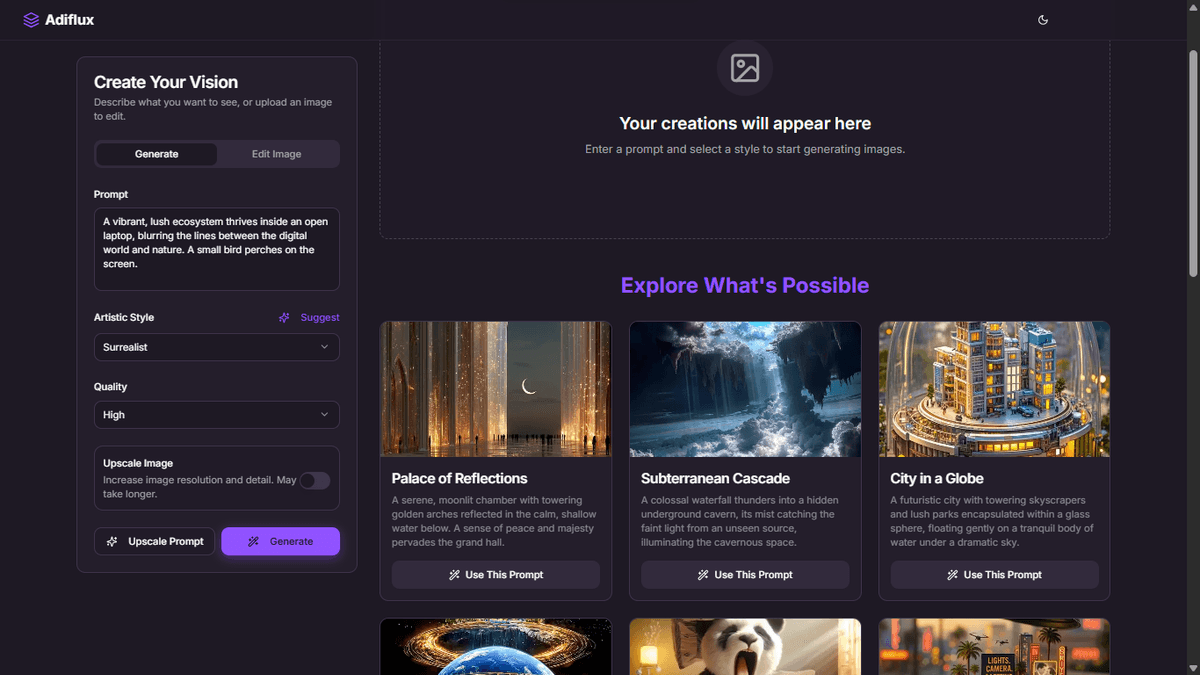Click the wand icon on Subterranean Cascade's prompt button
Viewport: 1200px width, 675px height.
[703, 575]
